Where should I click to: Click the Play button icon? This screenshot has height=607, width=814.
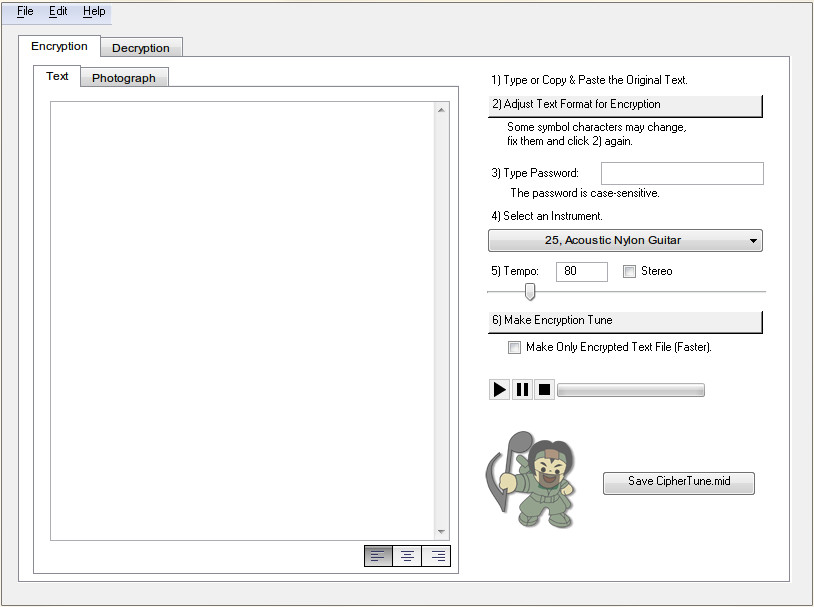pos(499,389)
